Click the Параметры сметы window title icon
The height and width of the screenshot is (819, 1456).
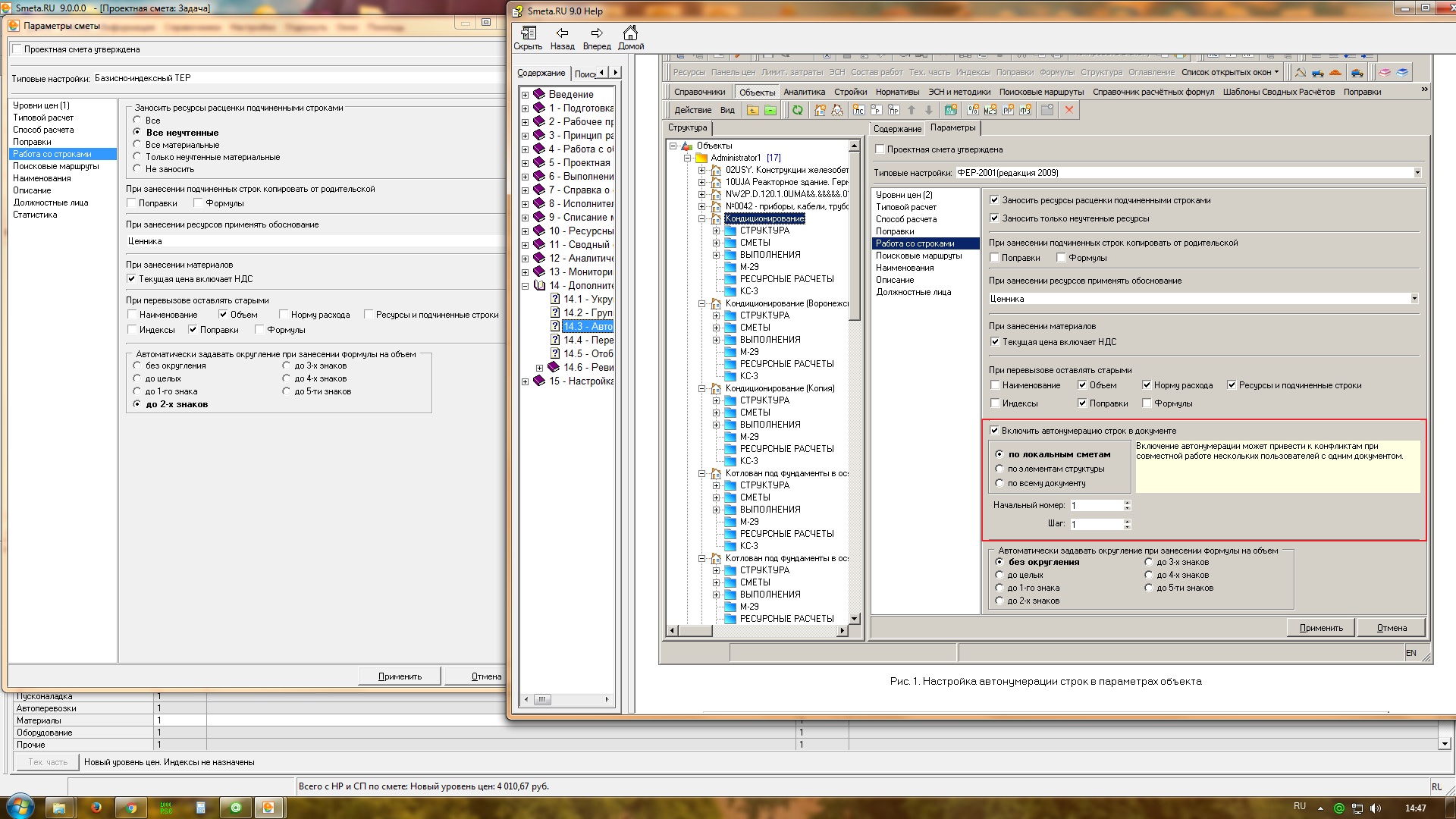[14, 26]
